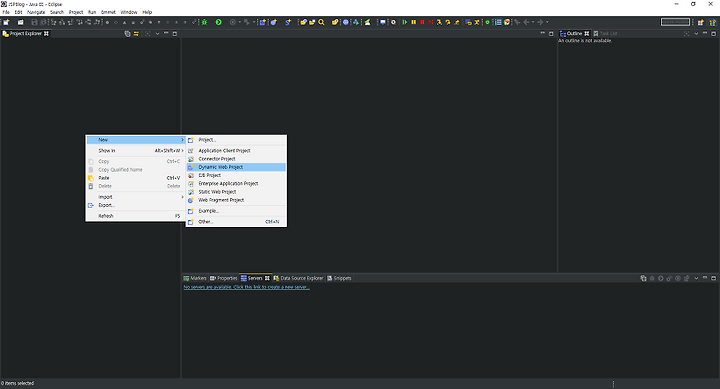Screen dimensions: 720x389
Task: Expand the Import context menu item
Action: click(135, 197)
